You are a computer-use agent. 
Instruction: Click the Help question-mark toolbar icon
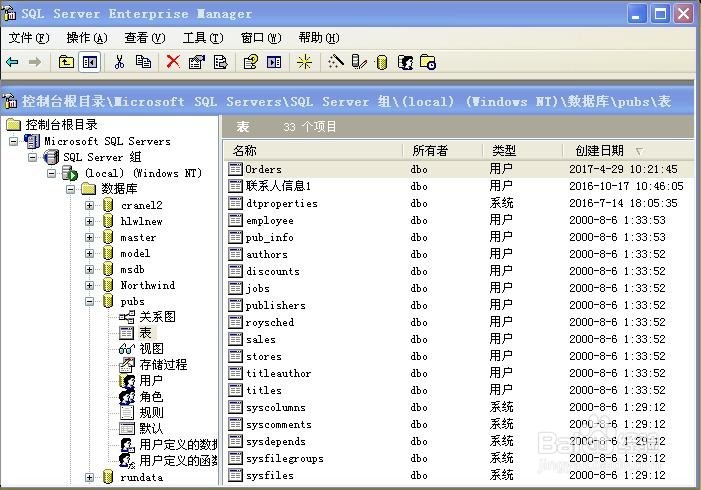[251, 62]
